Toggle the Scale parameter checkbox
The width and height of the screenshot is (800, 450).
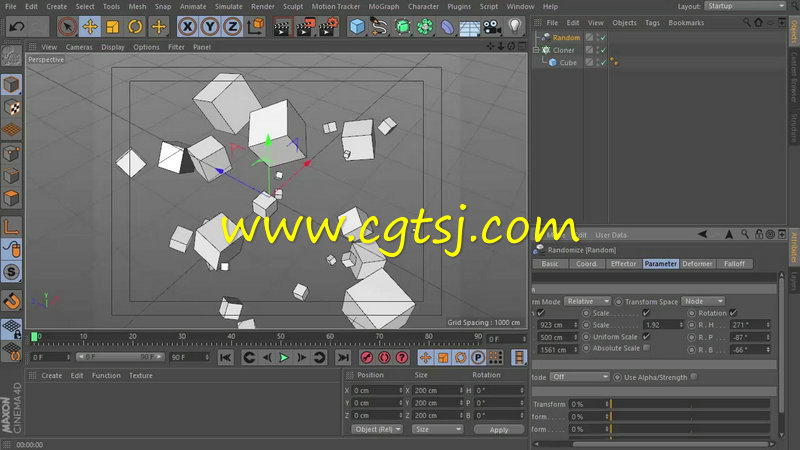point(646,313)
